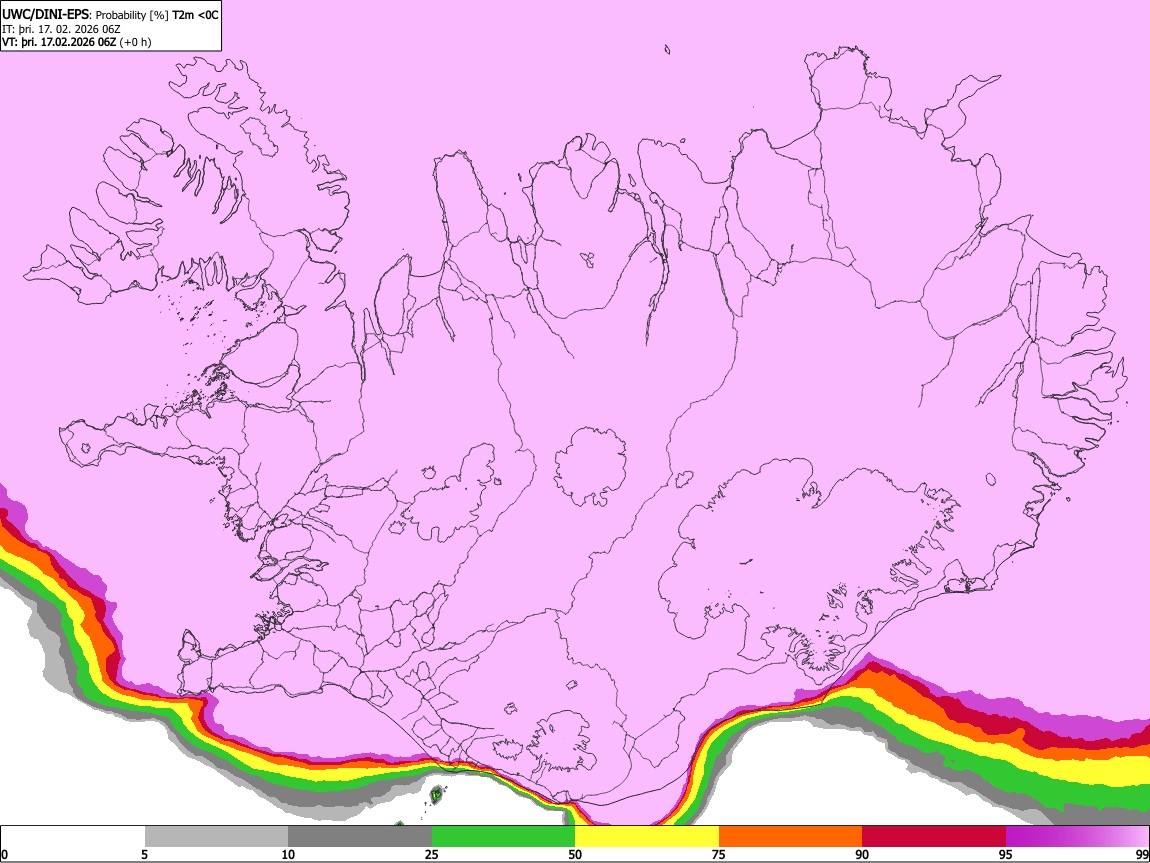The image size is (1150, 863).
Task: Click the orange 75-90% legend segment
Action: coord(790,837)
